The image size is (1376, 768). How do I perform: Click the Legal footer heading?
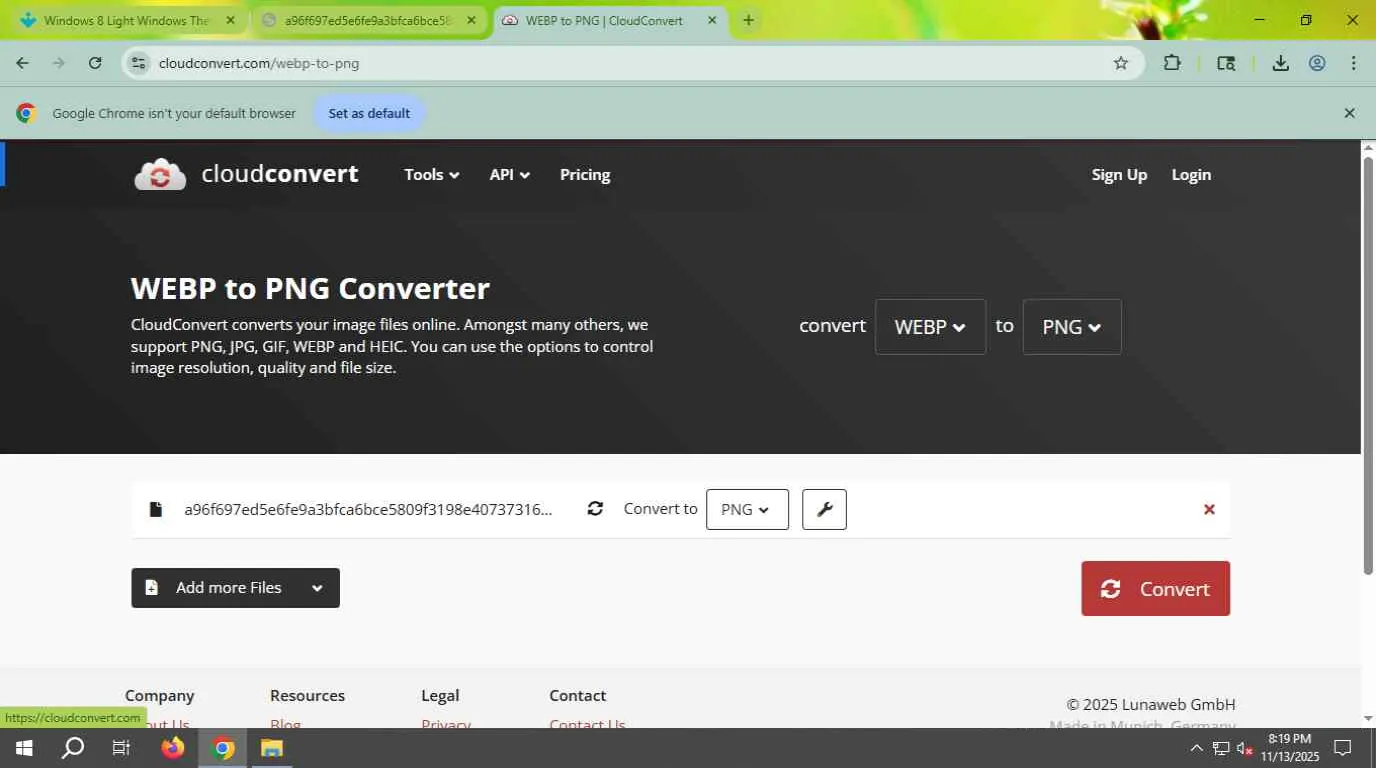pyautogui.click(x=440, y=695)
